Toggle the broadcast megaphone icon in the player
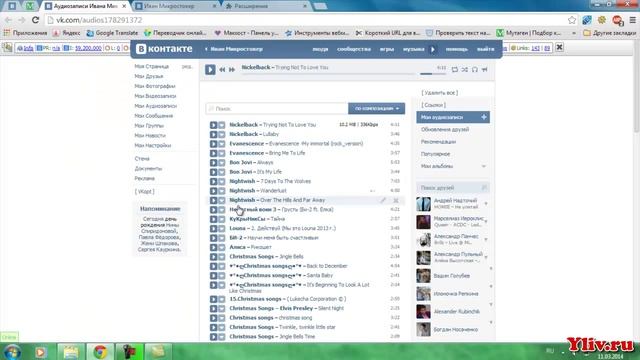 click(x=484, y=70)
